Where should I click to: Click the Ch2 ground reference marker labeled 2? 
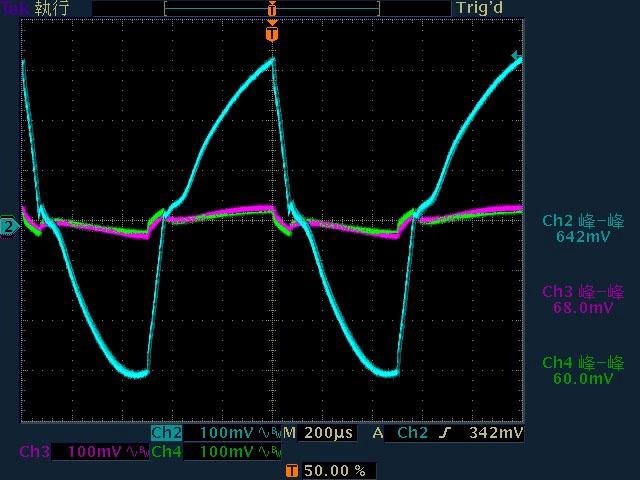click(x=9, y=227)
